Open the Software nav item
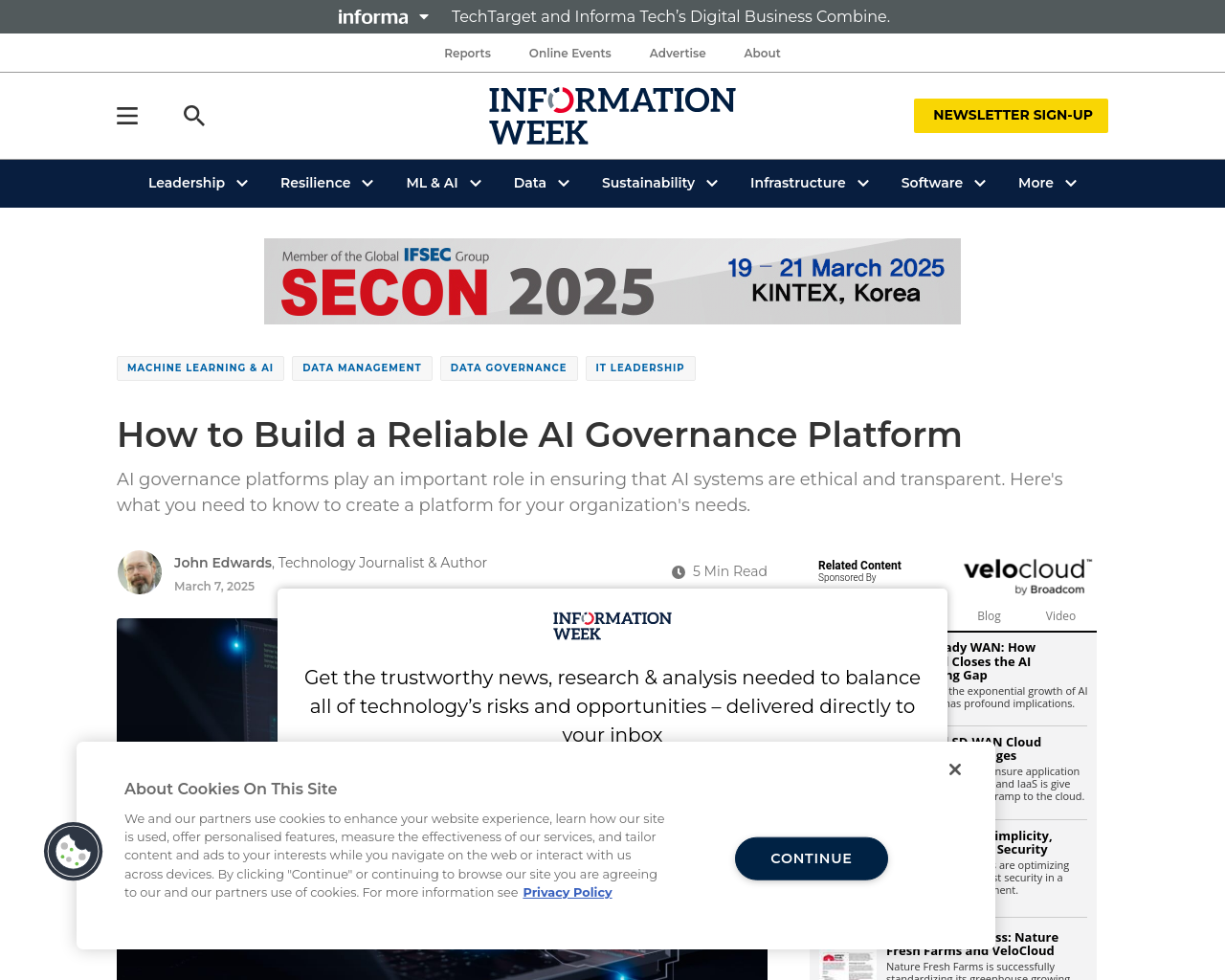Viewport: 1225px width, 980px height. click(931, 183)
